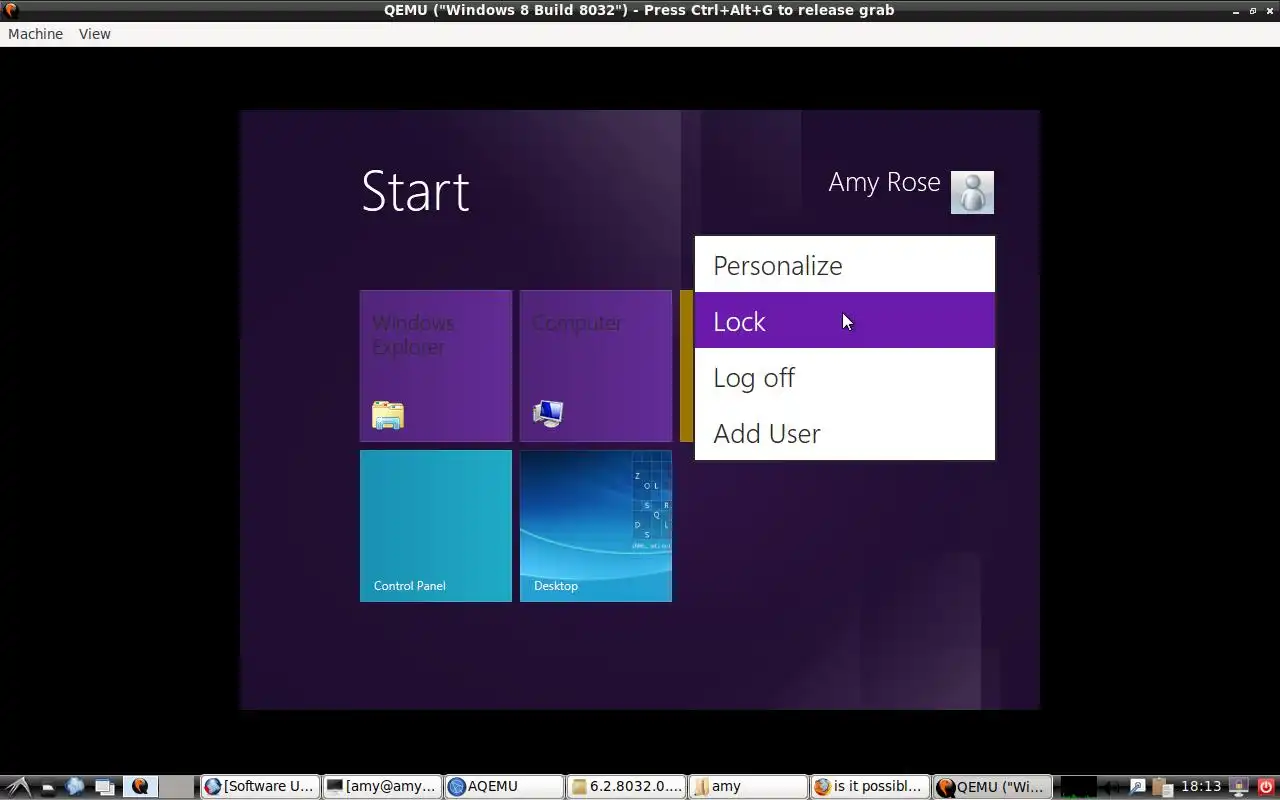Open the Desktop tile
The height and width of the screenshot is (800, 1280).
pos(596,526)
